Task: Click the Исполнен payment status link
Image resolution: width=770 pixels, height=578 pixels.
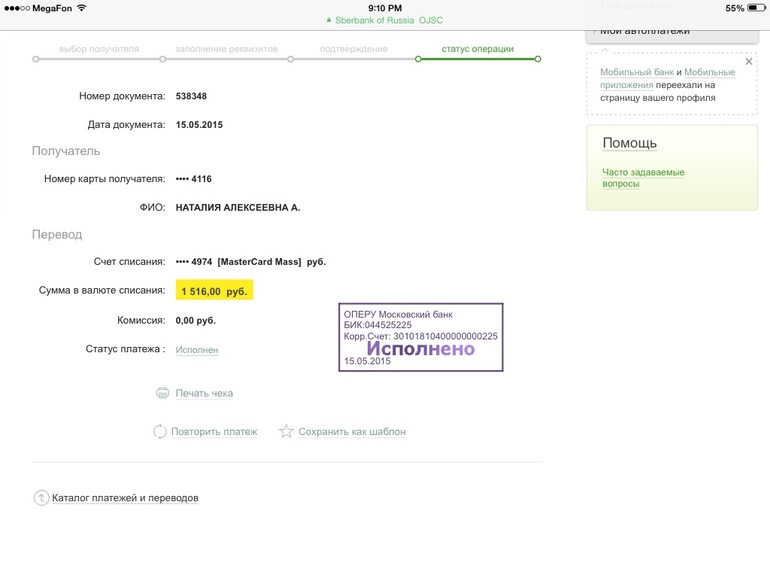Action: pyautogui.click(x=197, y=350)
